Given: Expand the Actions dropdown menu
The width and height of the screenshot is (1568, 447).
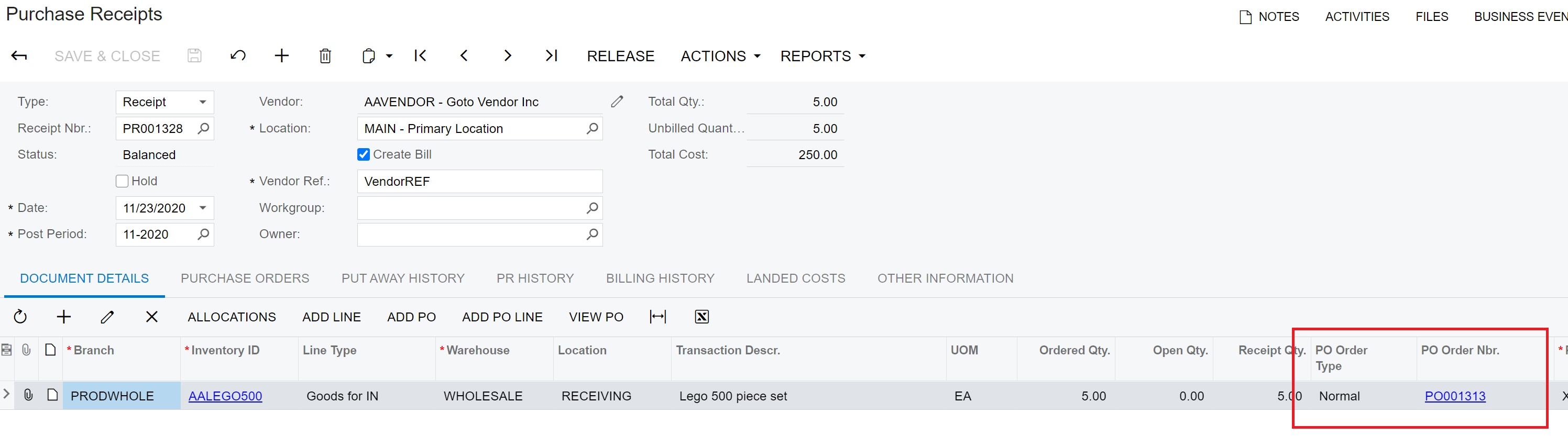Looking at the screenshot, I should (x=720, y=56).
